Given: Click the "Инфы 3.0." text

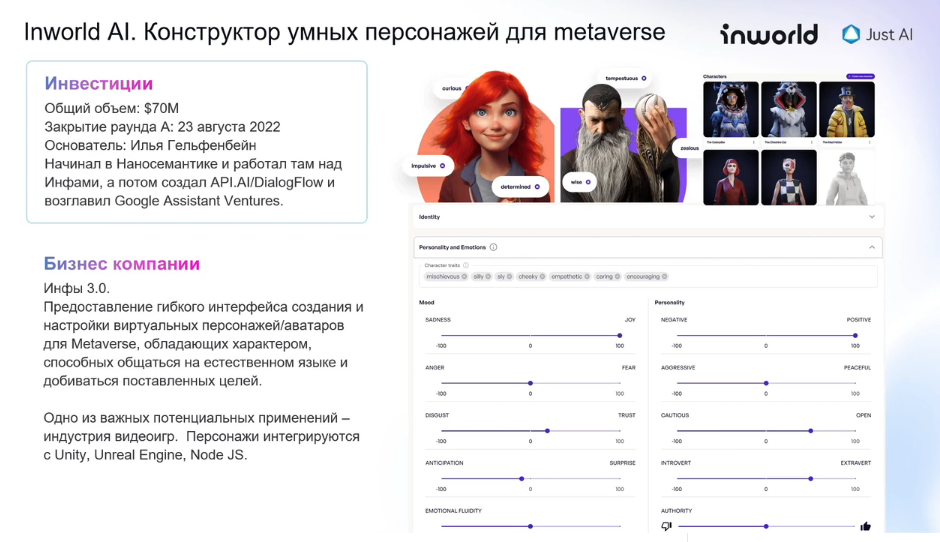Looking at the screenshot, I should tap(77, 288).
